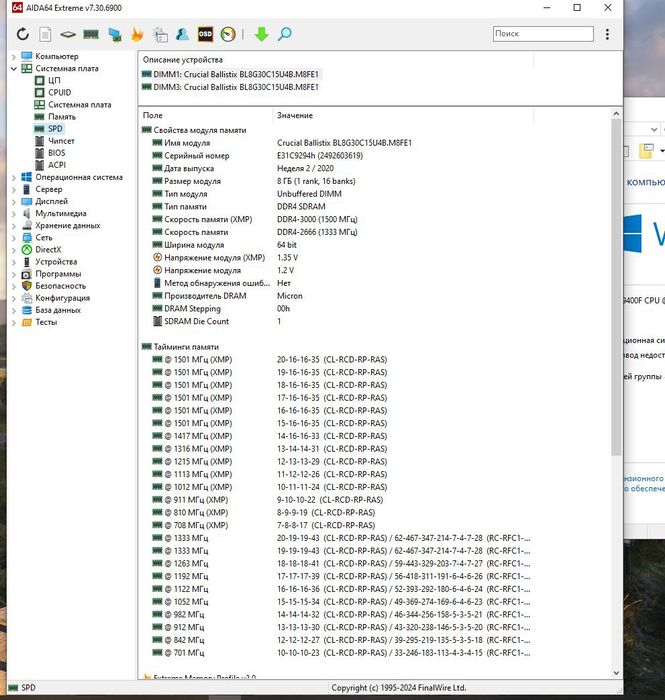Click the memory module toolbar icon
The width and height of the screenshot is (665, 700).
(x=91, y=34)
